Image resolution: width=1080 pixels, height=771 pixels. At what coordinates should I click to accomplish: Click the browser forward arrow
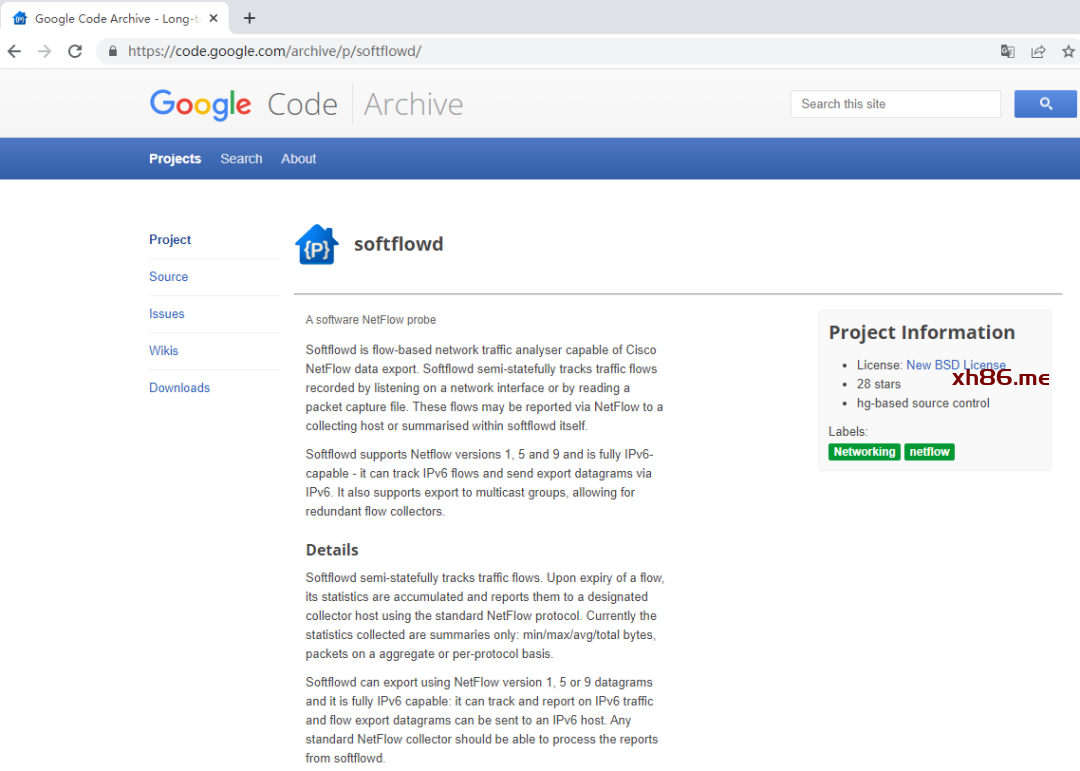44,51
